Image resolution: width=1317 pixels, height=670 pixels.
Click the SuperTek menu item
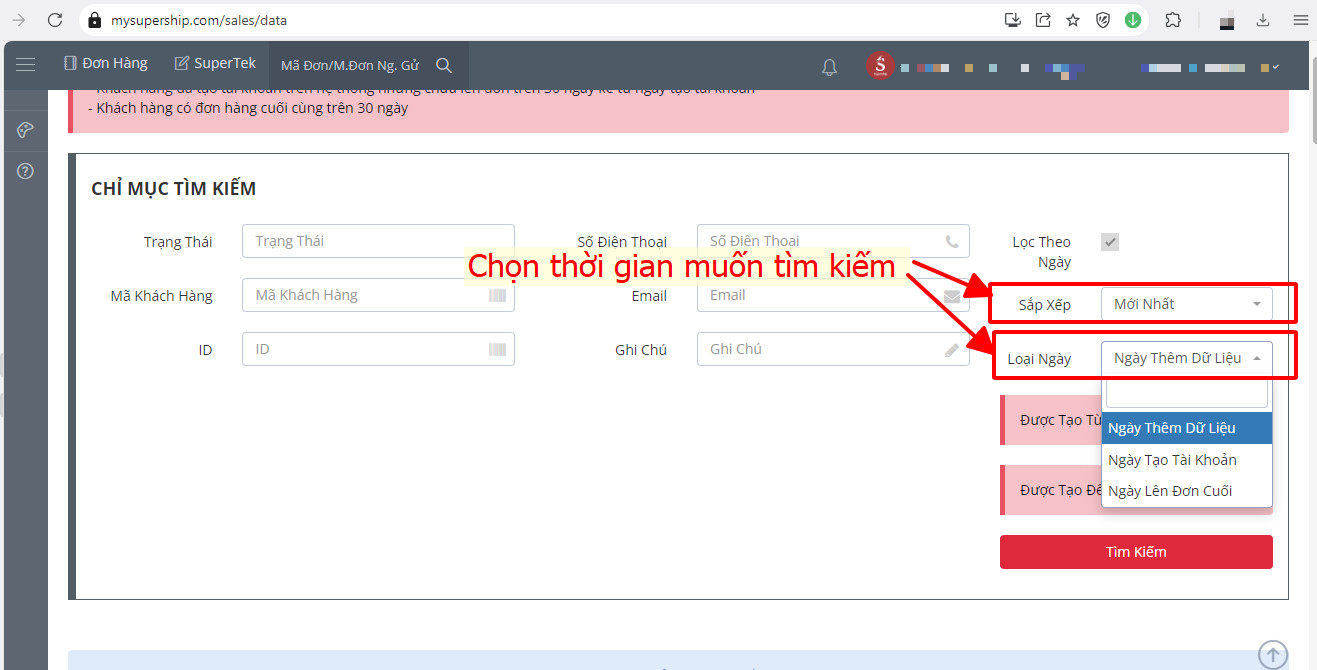point(214,62)
